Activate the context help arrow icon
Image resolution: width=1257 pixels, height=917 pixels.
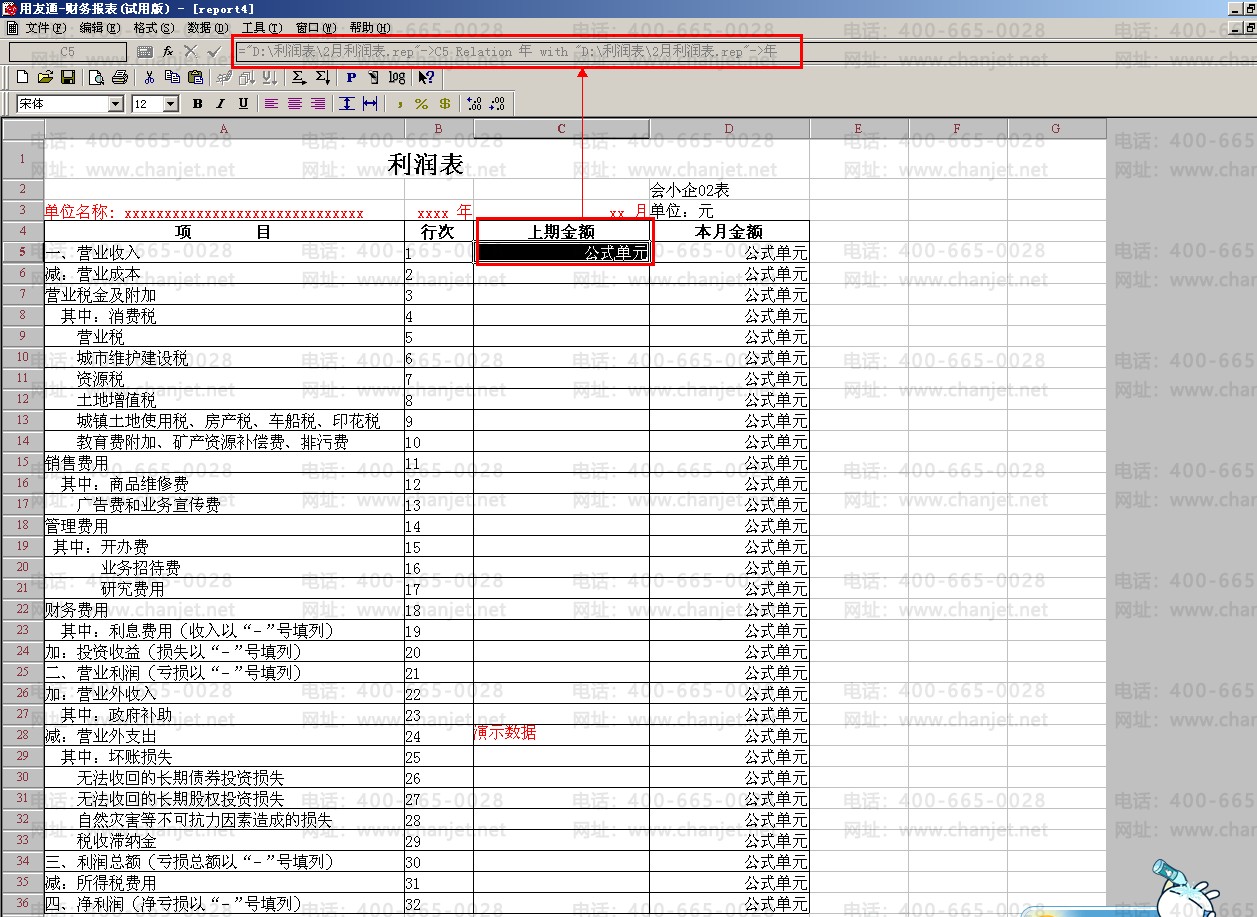(x=426, y=77)
